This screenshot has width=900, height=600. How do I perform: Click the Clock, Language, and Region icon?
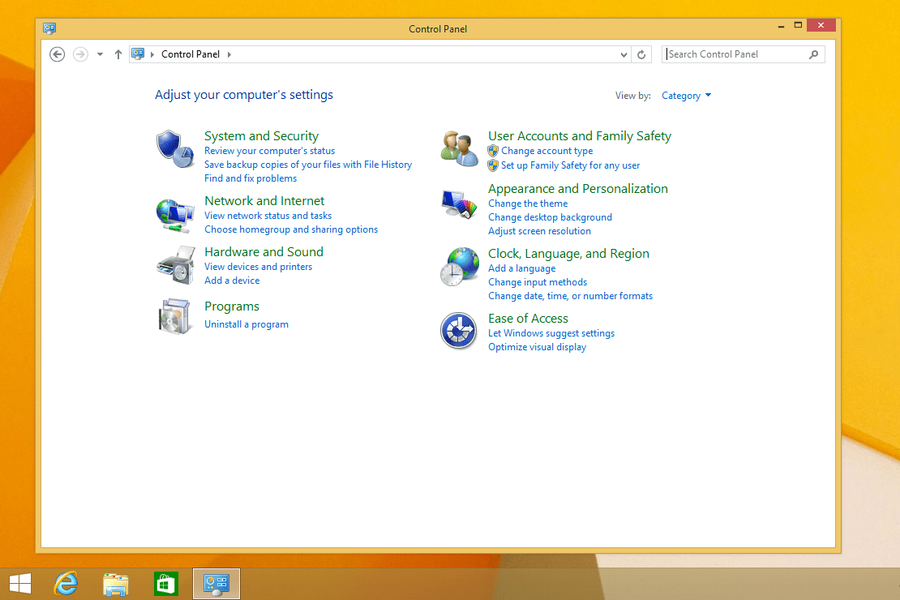tap(459, 267)
